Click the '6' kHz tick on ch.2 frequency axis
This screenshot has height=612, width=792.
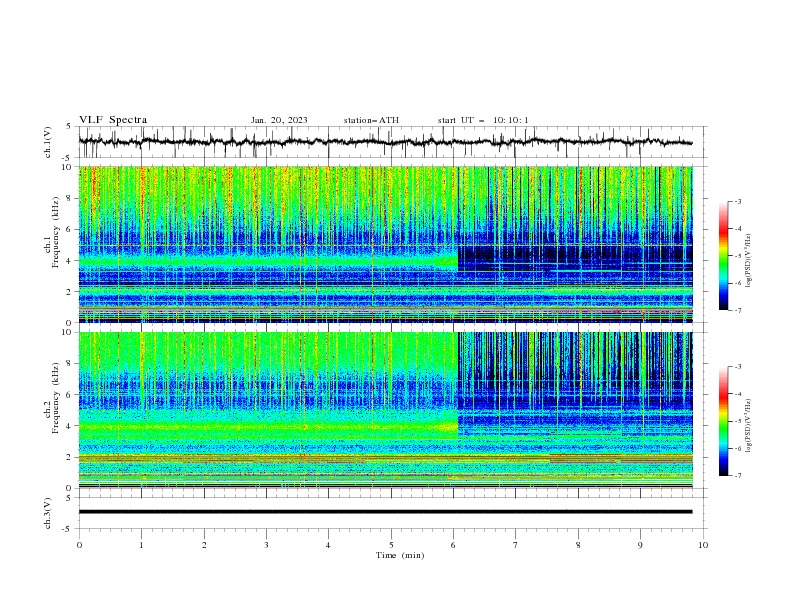click(70, 395)
